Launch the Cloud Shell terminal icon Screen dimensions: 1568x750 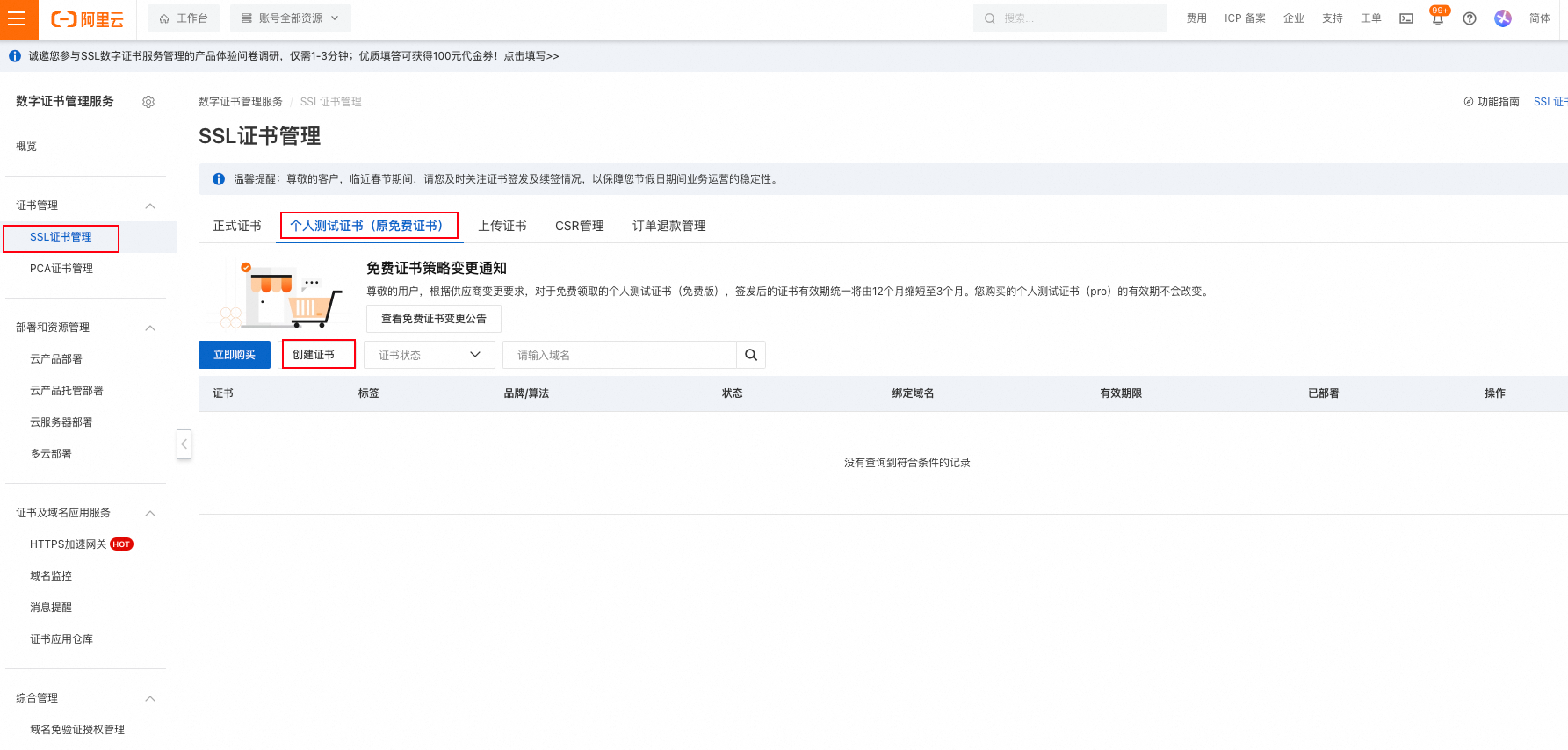(1406, 18)
